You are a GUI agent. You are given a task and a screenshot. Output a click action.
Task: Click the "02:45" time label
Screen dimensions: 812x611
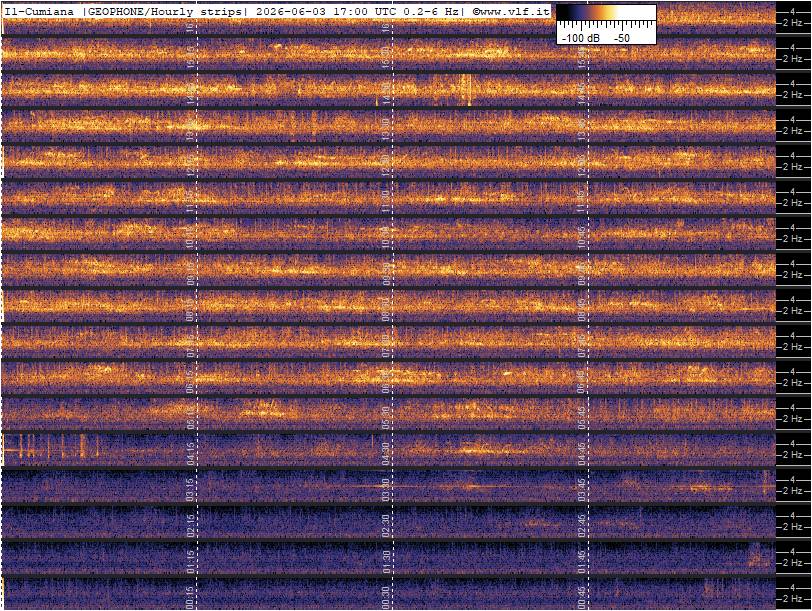pos(582,526)
